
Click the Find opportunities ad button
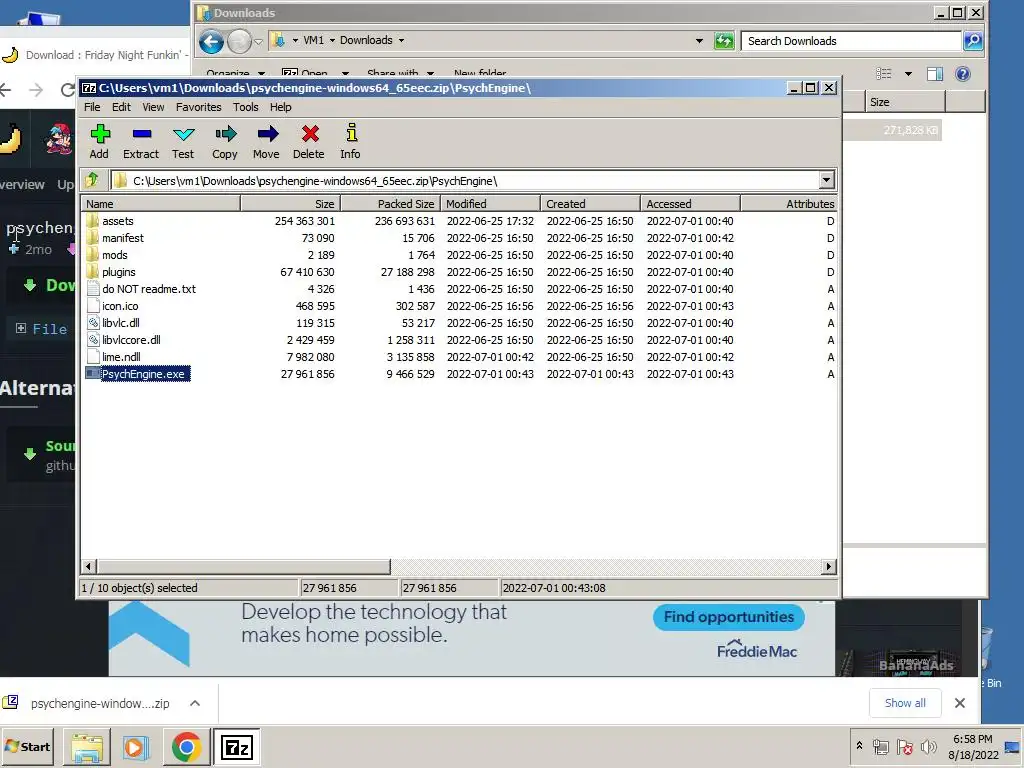[x=729, y=617]
